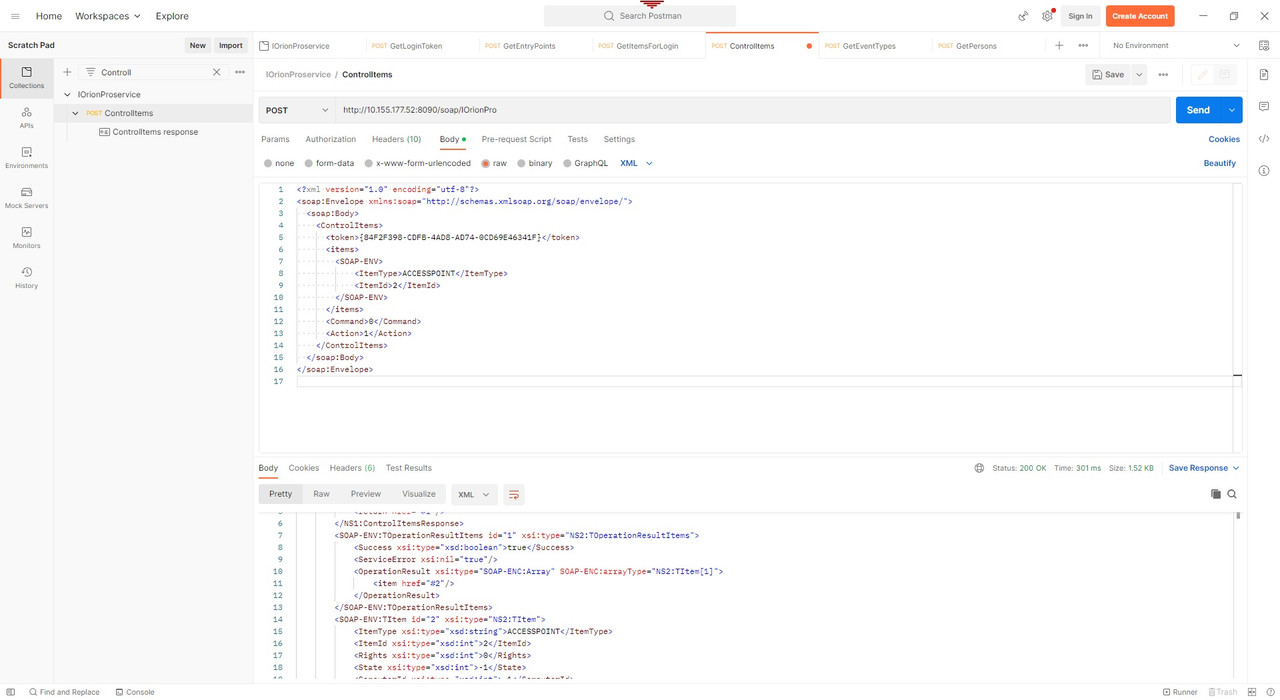Image resolution: width=1280 pixels, height=700 pixels.
Task: Click the request URL field
Action: 752,110
